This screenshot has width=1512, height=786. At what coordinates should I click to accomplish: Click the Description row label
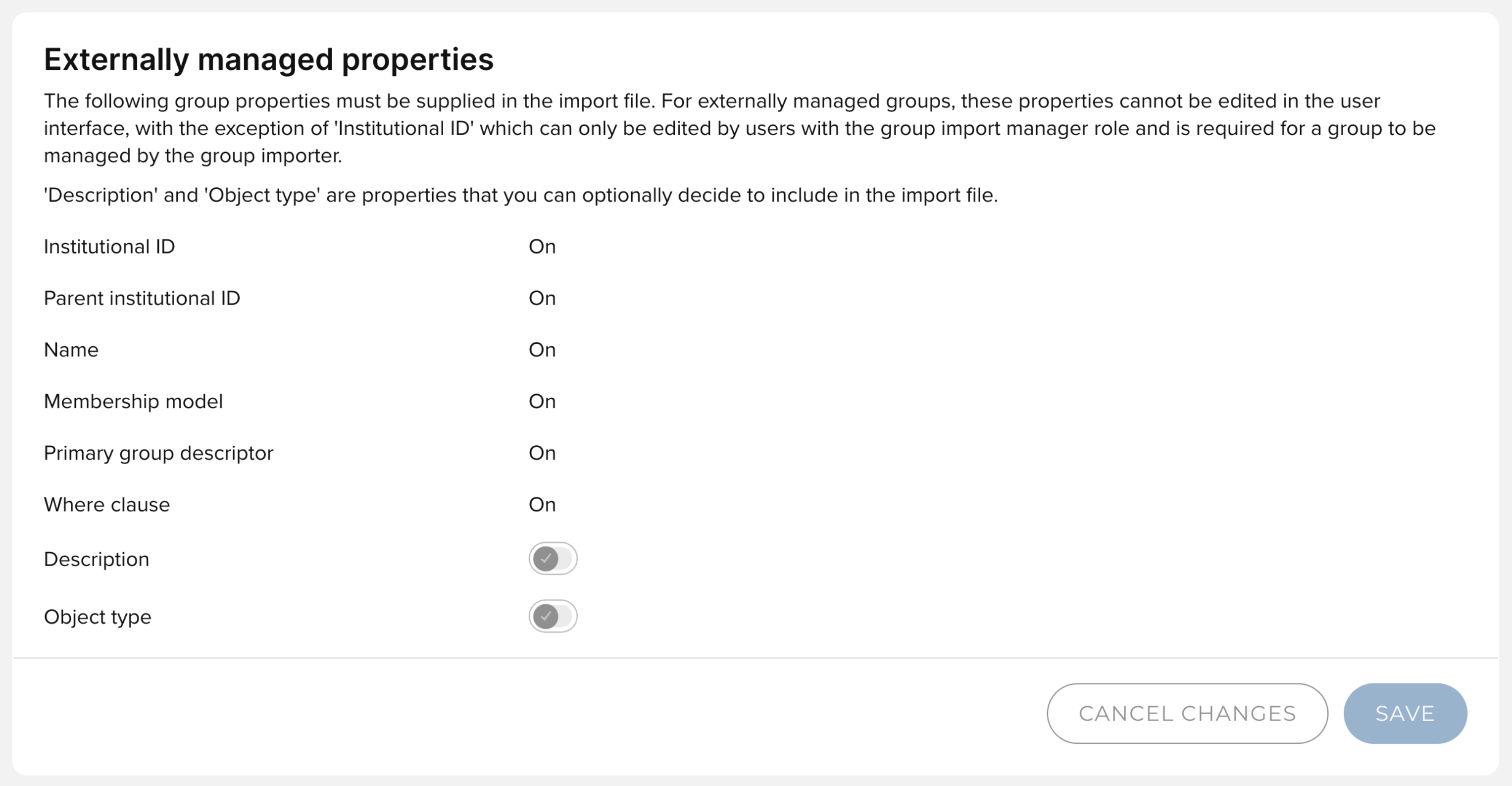click(96, 560)
